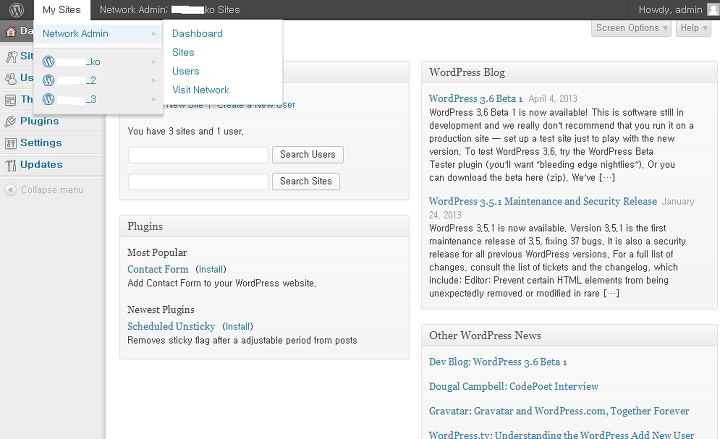Click the Settings icon in the sidebar
The width and height of the screenshot is (720, 439).
click(11, 143)
